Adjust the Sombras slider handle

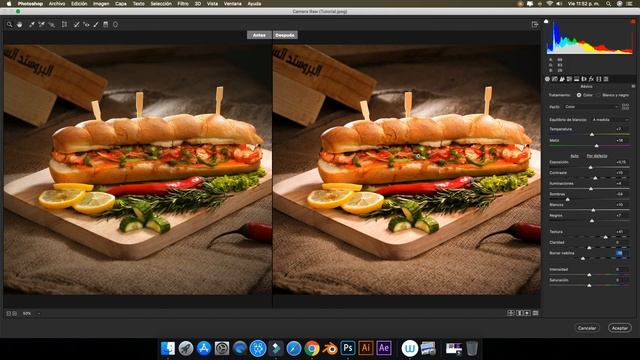tap(567, 199)
